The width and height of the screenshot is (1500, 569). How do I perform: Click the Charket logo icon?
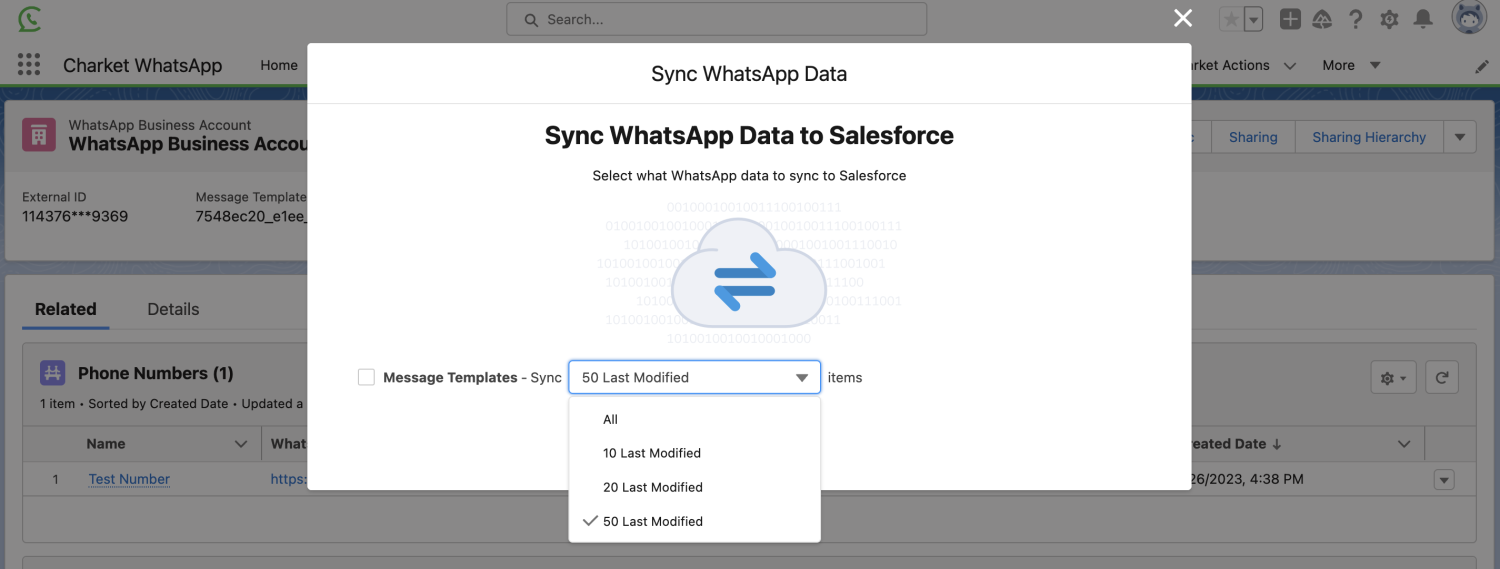point(29,19)
